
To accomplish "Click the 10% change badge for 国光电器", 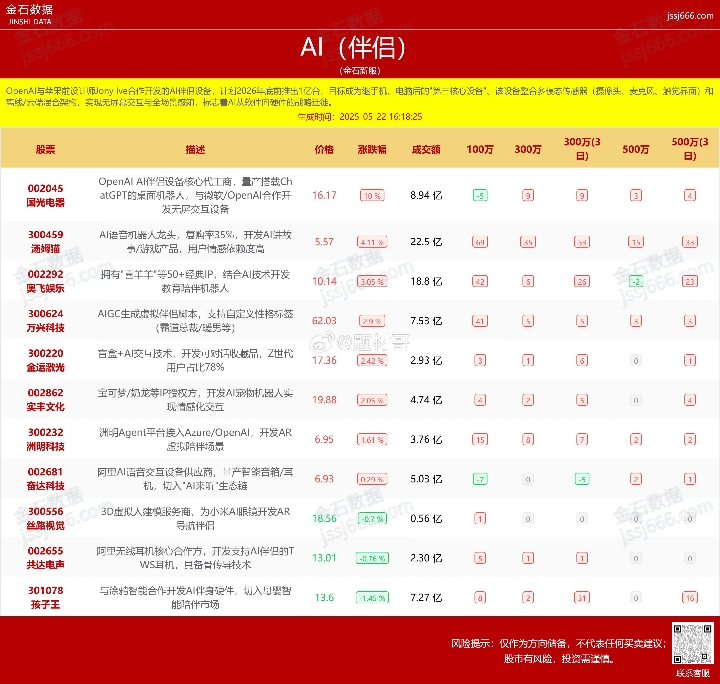I will (372, 196).
